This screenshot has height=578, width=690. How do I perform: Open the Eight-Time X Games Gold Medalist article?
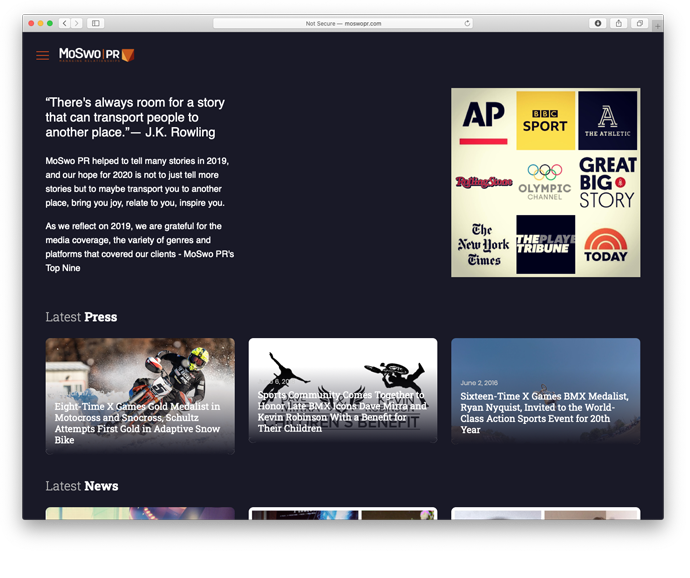click(140, 395)
